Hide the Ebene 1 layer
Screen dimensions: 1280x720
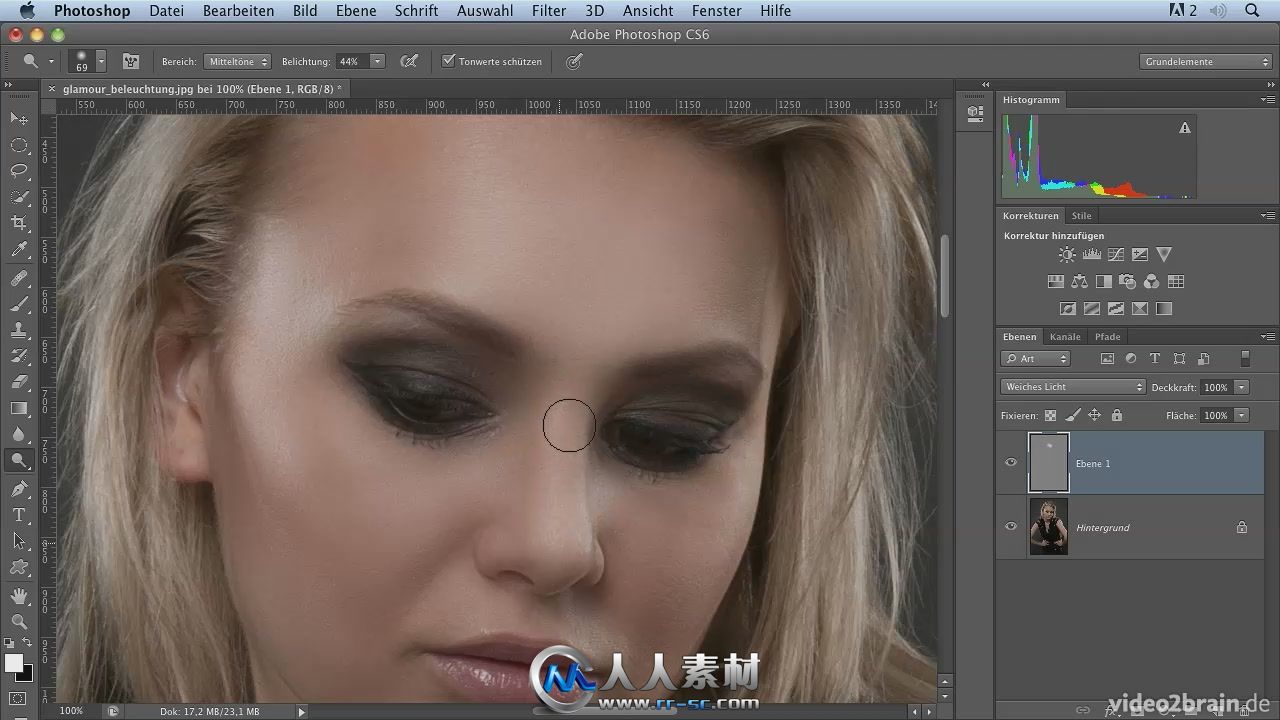1011,462
